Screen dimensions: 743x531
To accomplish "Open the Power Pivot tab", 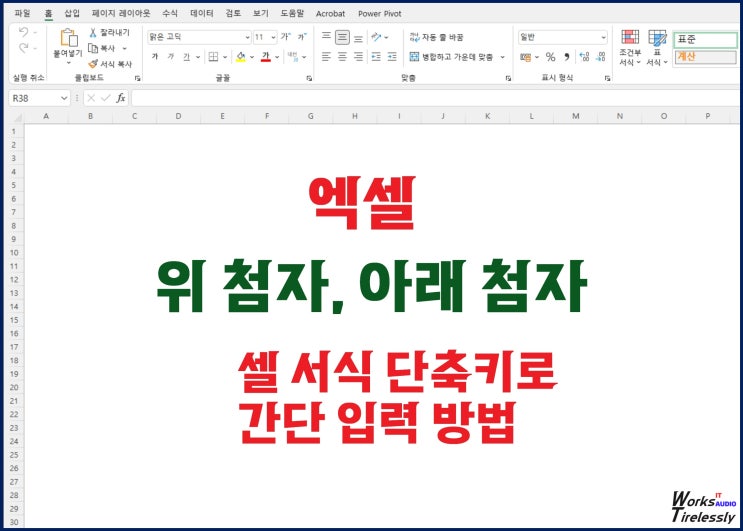I will point(380,14).
